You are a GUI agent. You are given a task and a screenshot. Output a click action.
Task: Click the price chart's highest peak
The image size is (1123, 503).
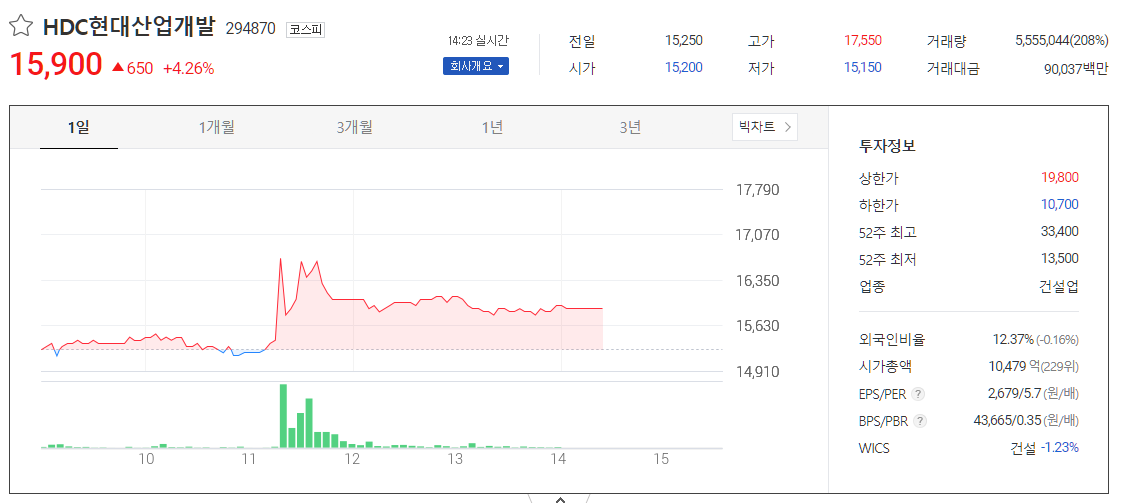click(x=280, y=259)
